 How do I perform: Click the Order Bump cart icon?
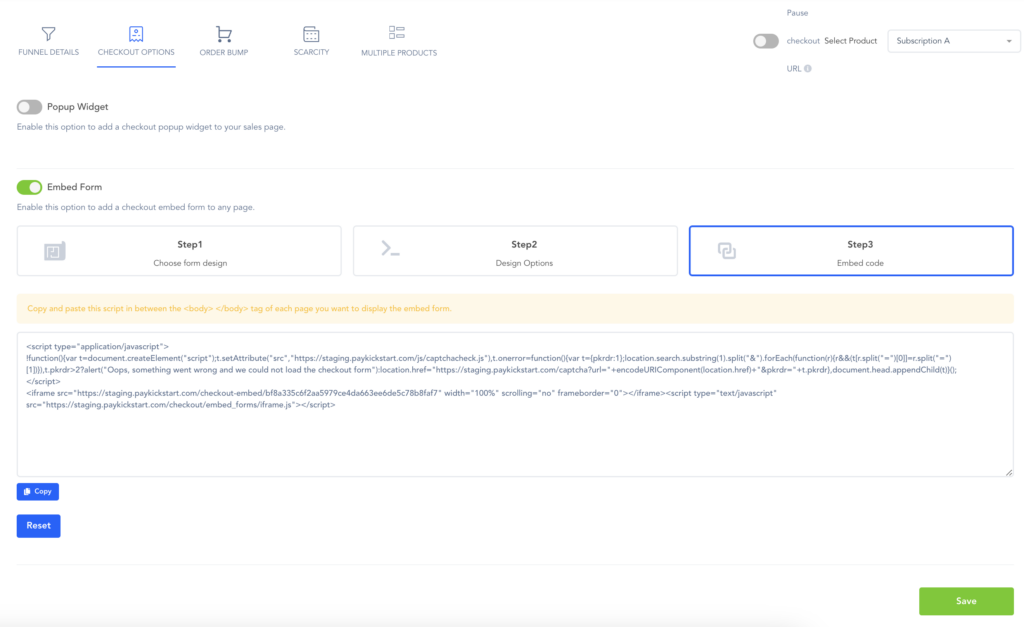click(224, 34)
